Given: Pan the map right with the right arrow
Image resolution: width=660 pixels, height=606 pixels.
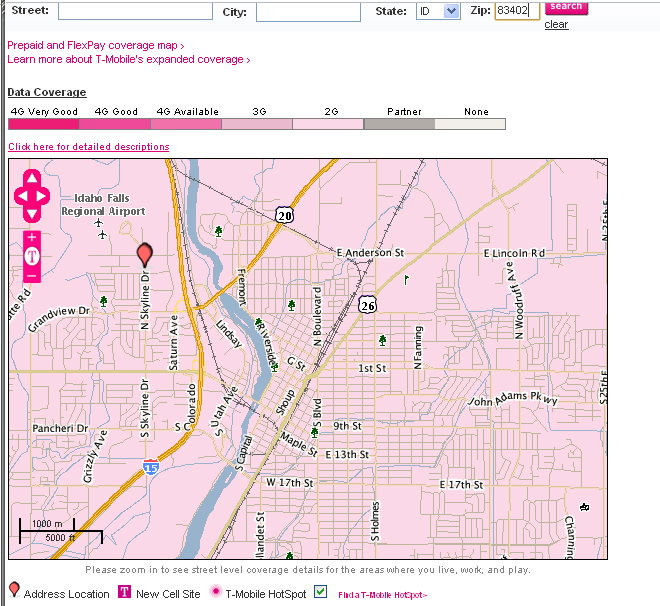Looking at the screenshot, I should [42, 196].
